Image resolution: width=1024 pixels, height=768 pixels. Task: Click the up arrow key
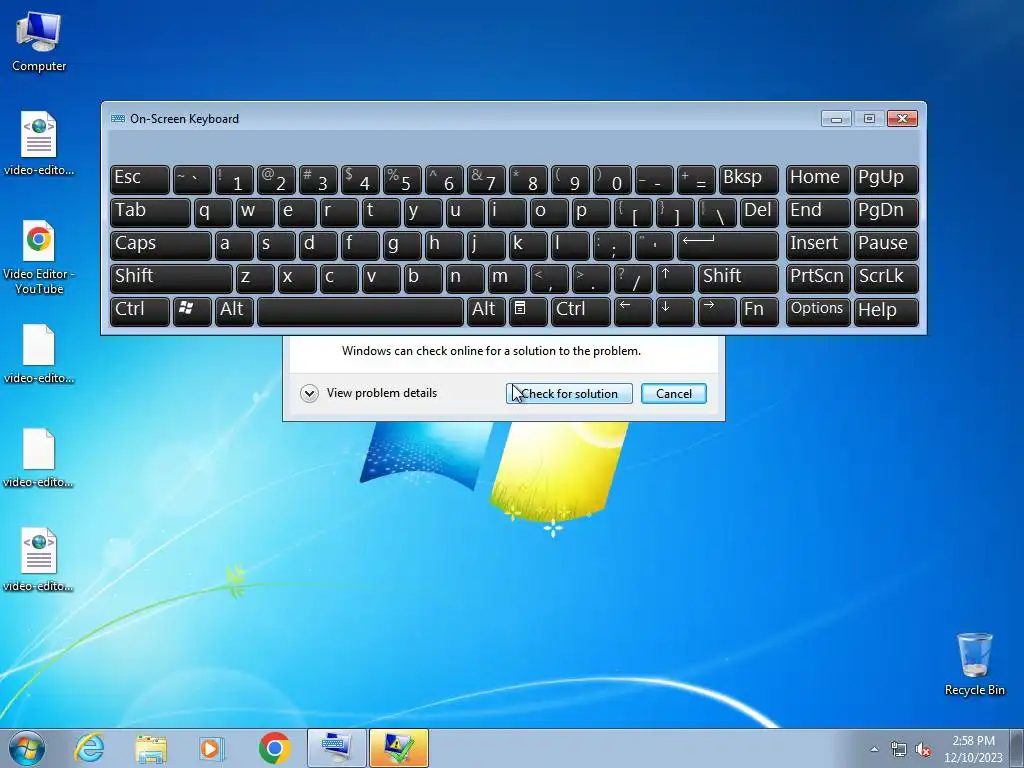click(x=675, y=278)
